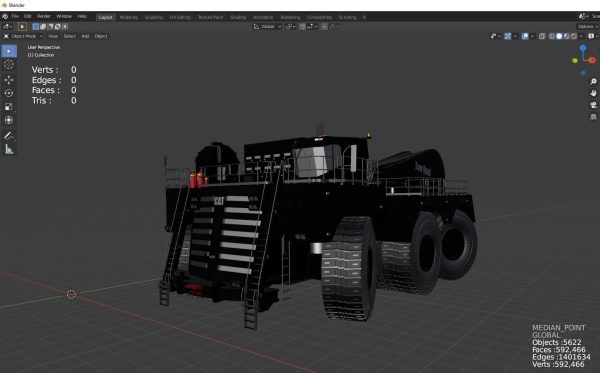Set selection mode to new selection

(36, 26)
